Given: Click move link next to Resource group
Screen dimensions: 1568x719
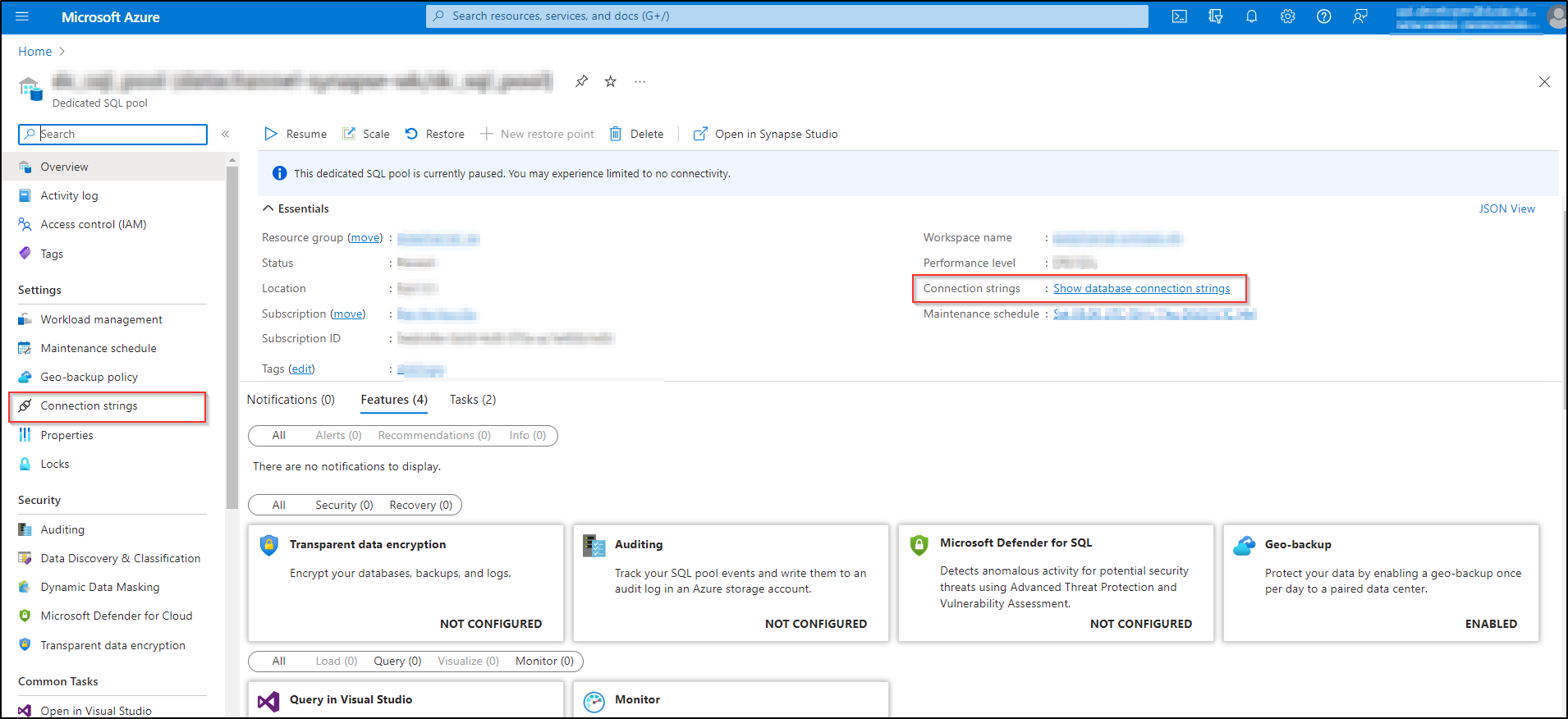Looking at the screenshot, I should click(365, 237).
